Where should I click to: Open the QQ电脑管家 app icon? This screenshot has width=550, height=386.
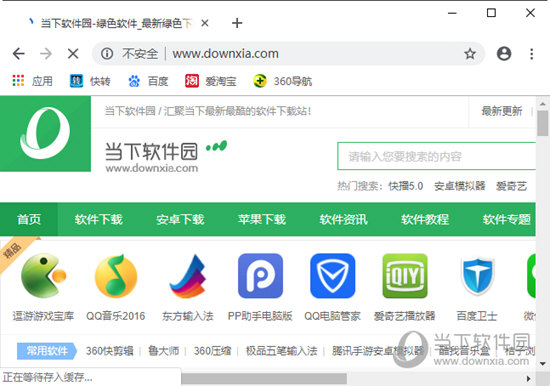(333, 276)
